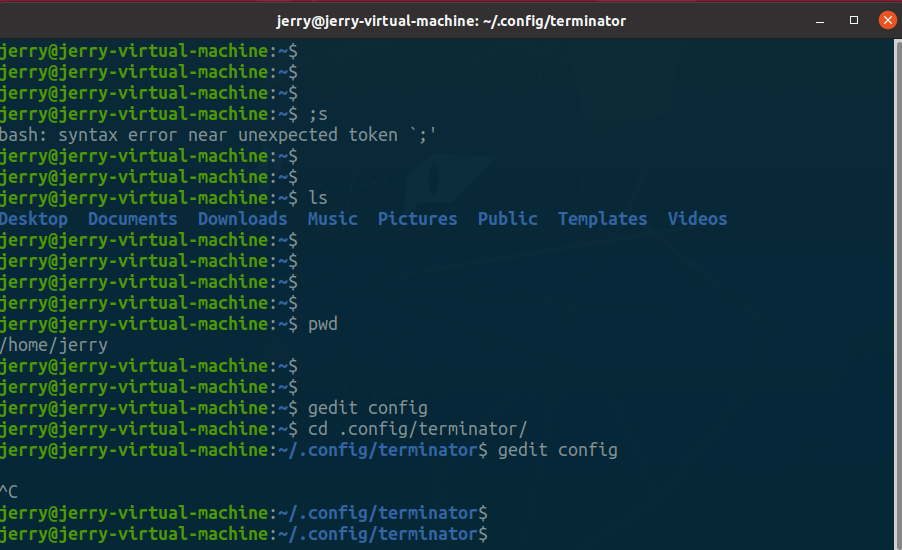Close the terminal window

coord(888,21)
